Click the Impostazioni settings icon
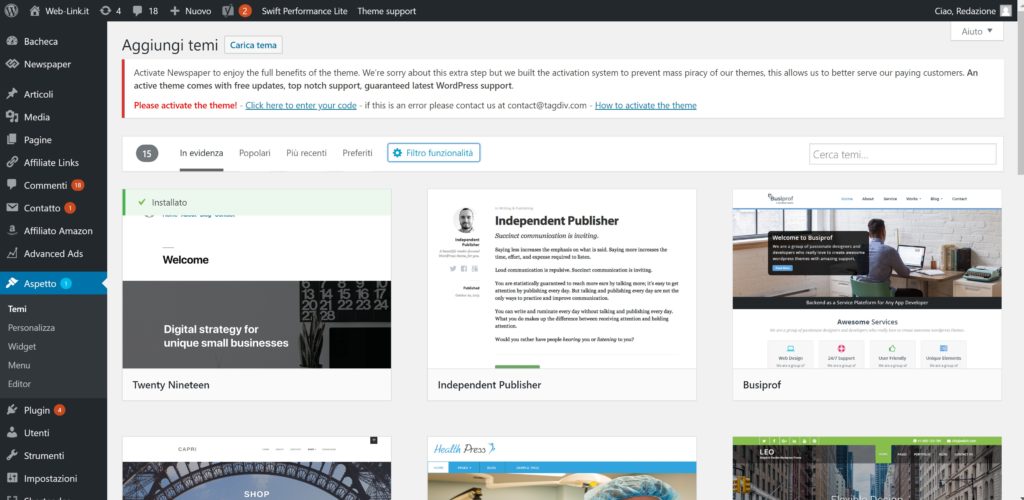This screenshot has height=500, width=1024. [12, 478]
